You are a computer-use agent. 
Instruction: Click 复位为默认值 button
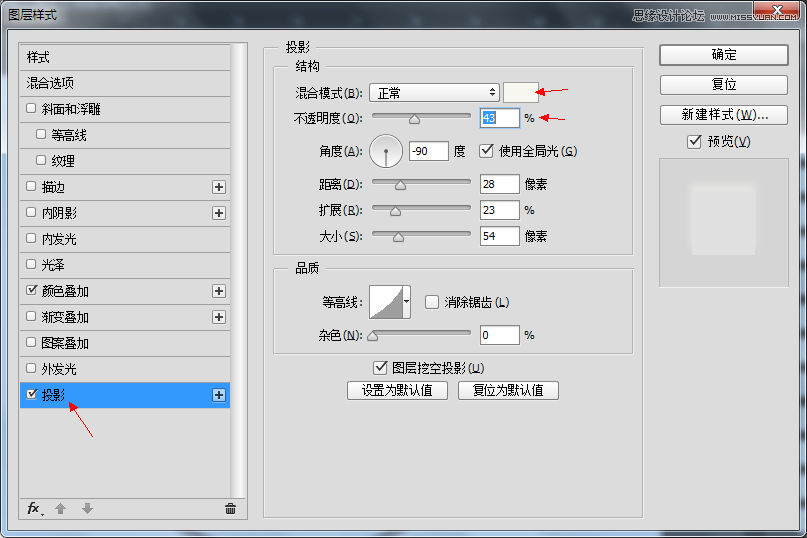tap(508, 390)
